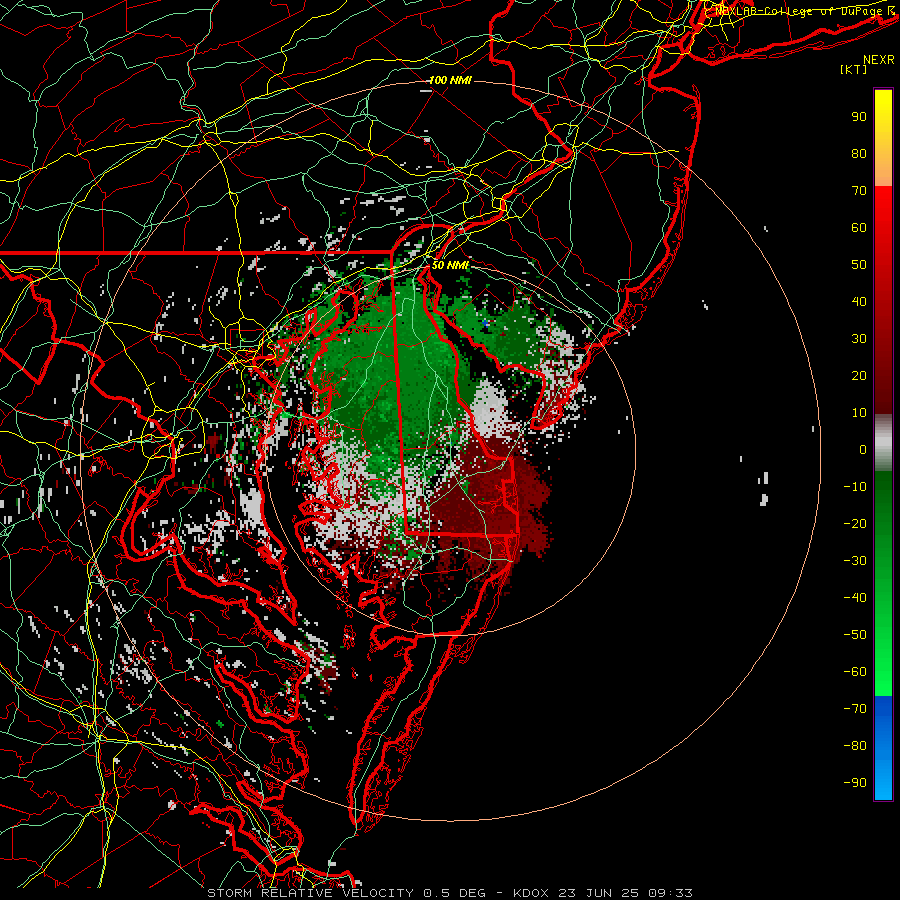Click the -20 value on velocity scale
Viewport: 900px width, 900px height.
coord(855,523)
